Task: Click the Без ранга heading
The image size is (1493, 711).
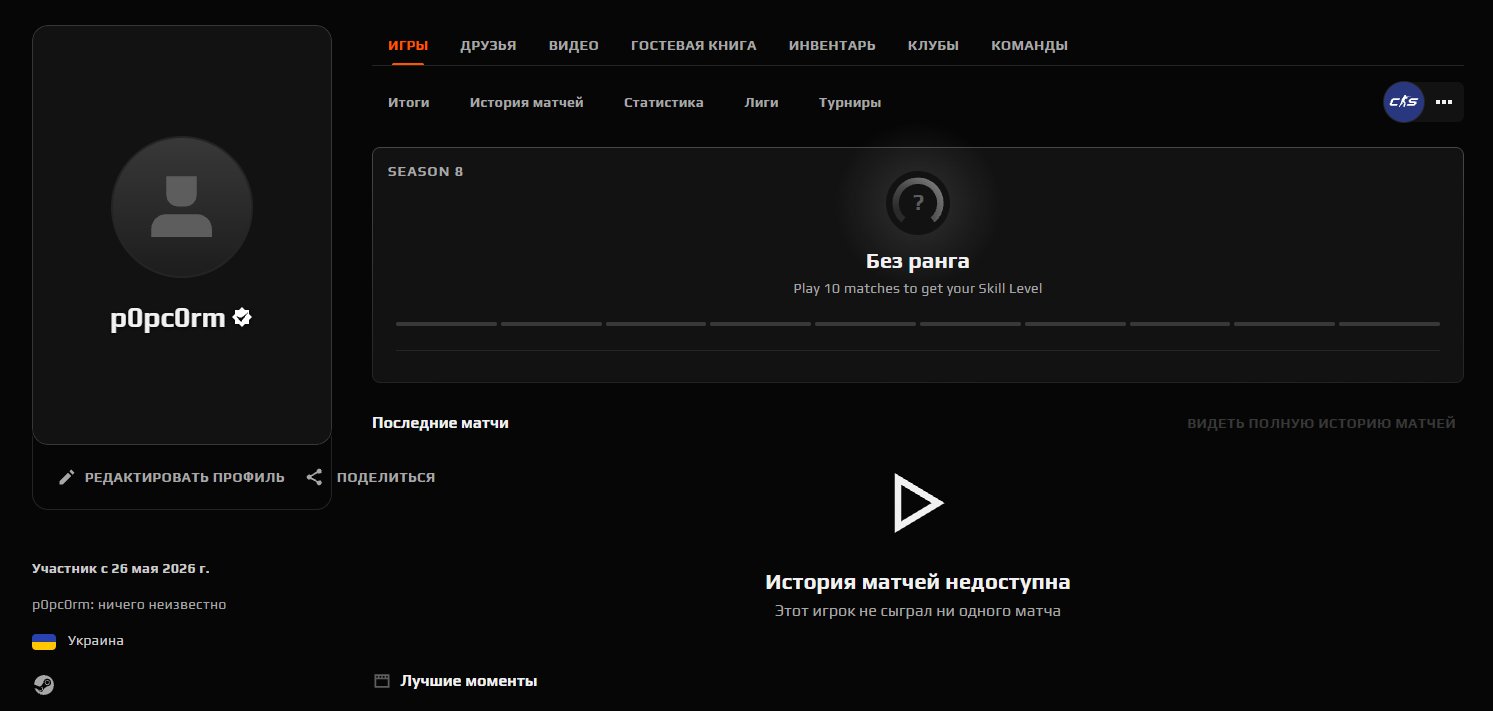Action: 918,262
